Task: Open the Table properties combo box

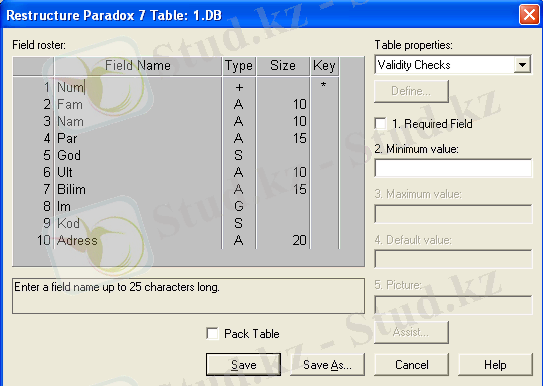Action: click(x=453, y=65)
